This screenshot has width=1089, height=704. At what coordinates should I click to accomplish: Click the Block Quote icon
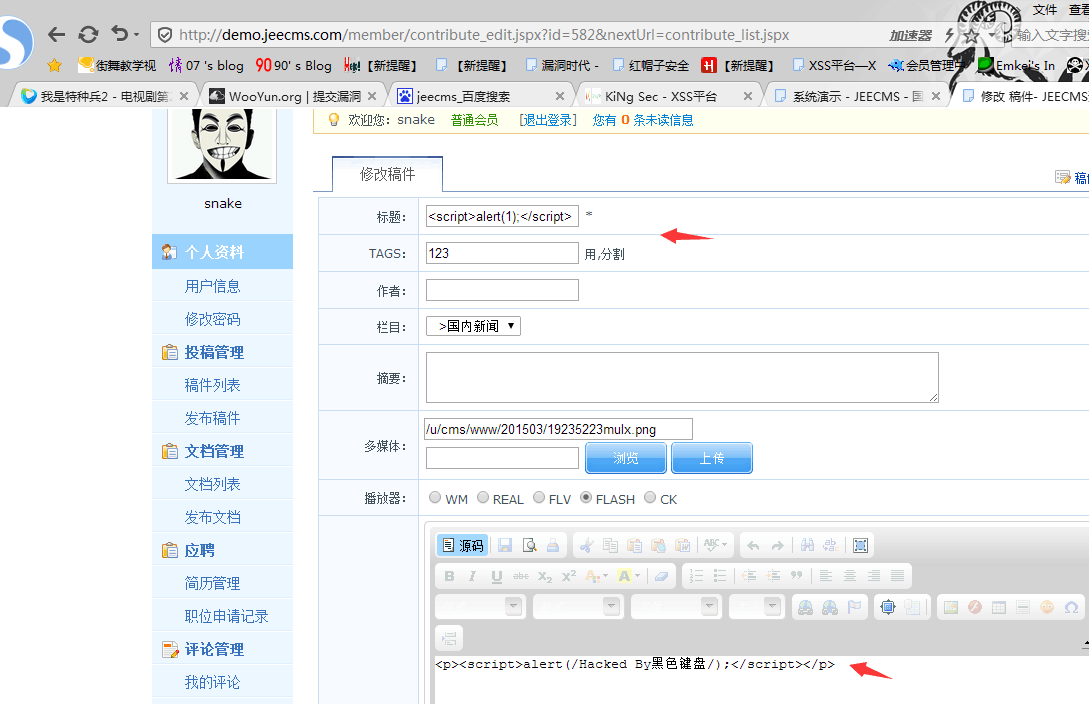pos(797,576)
